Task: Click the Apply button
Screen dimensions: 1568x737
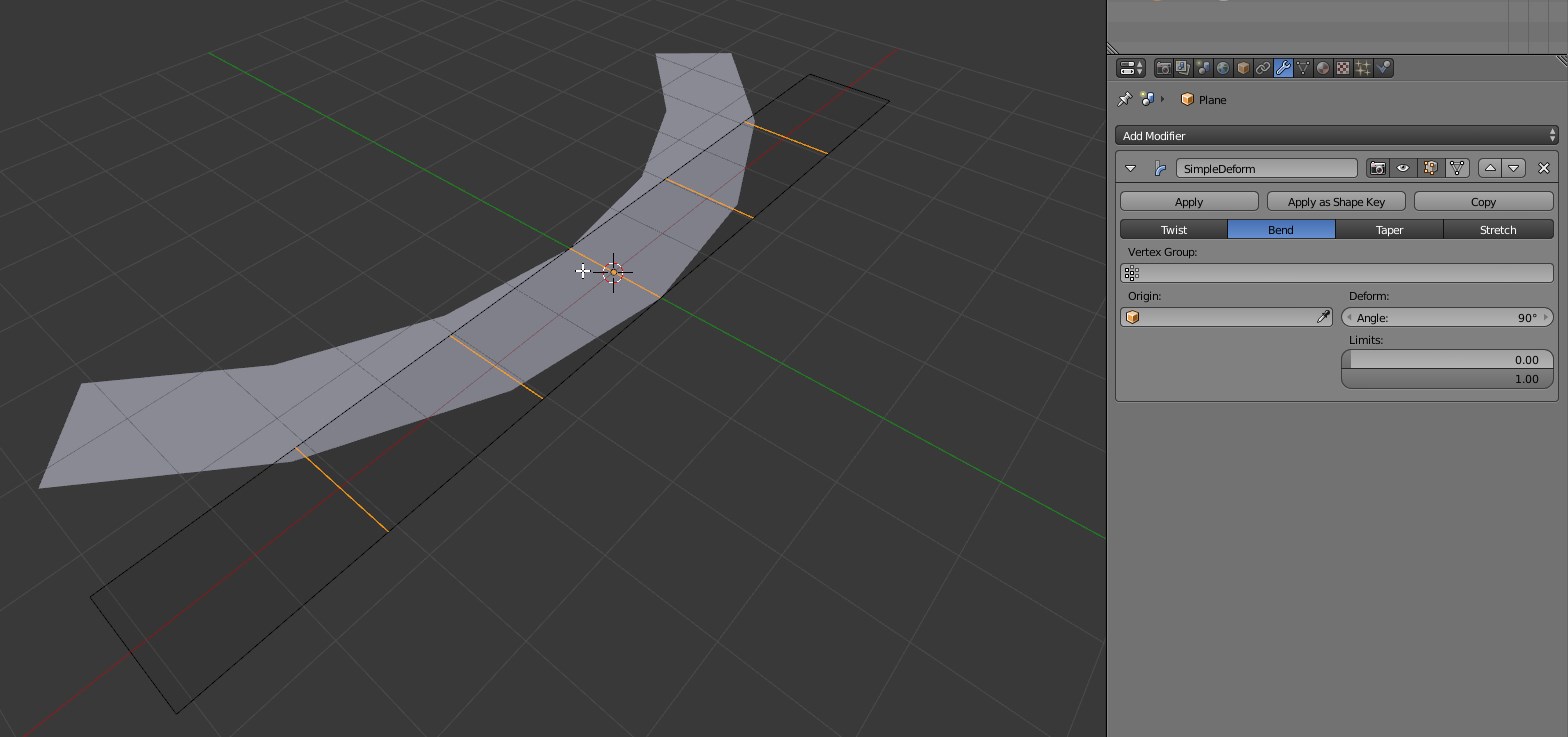Action: point(1189,201)
